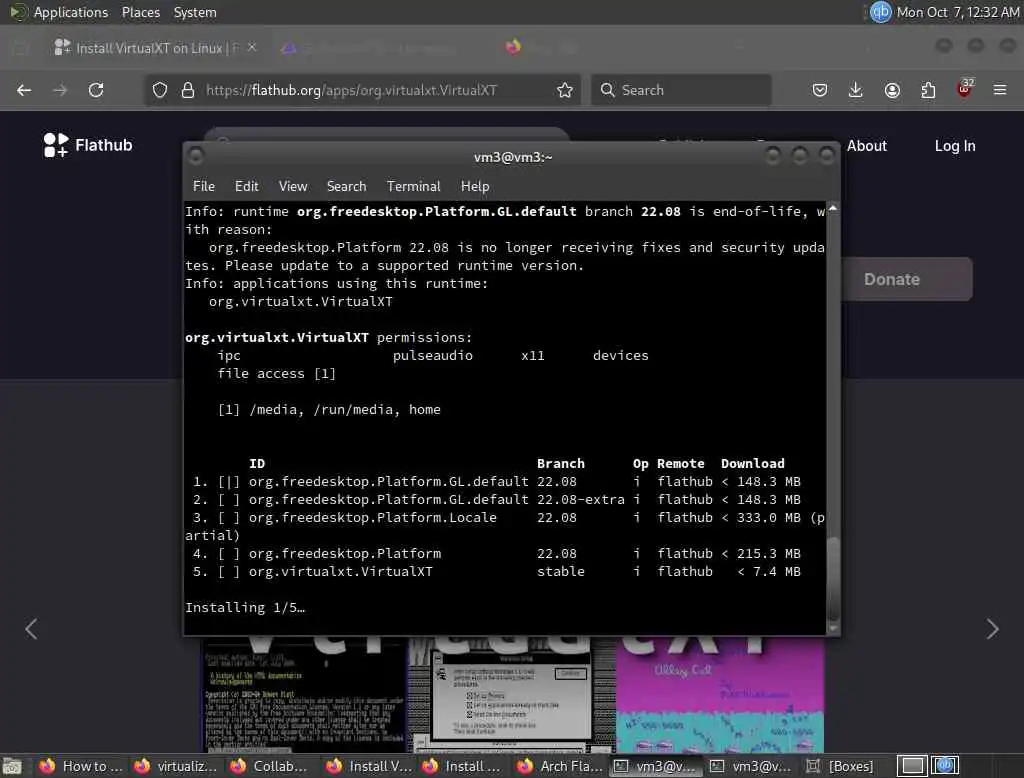Viewport: 1024px width, 778px height.
Task: Open the blue text-mode screenshot thumbnail
Action: (x=304, y=696)
